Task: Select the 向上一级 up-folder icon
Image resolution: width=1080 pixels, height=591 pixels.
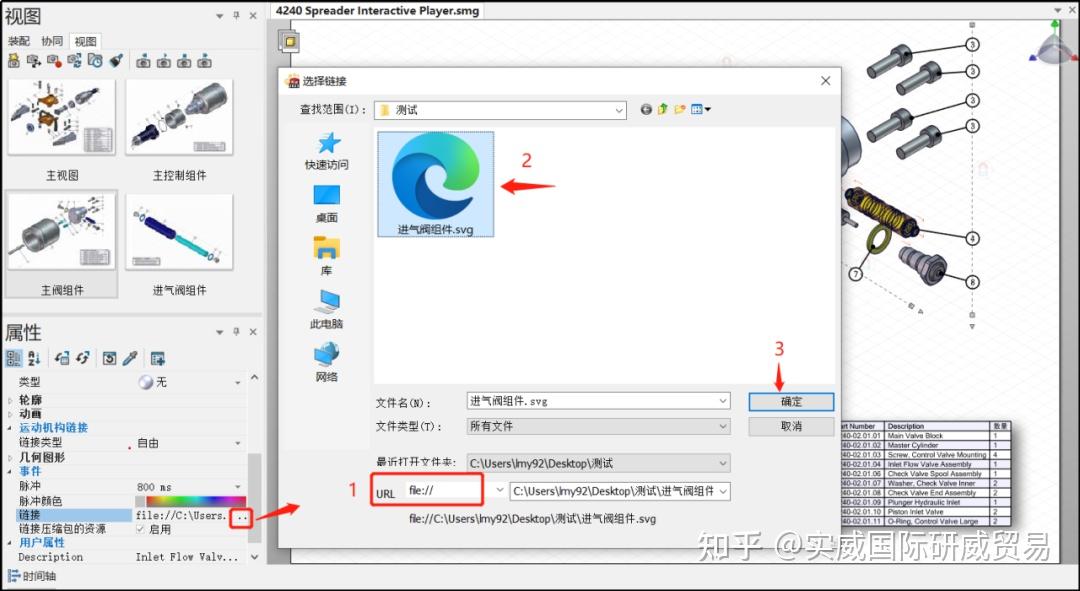Action: coord(661,110)
